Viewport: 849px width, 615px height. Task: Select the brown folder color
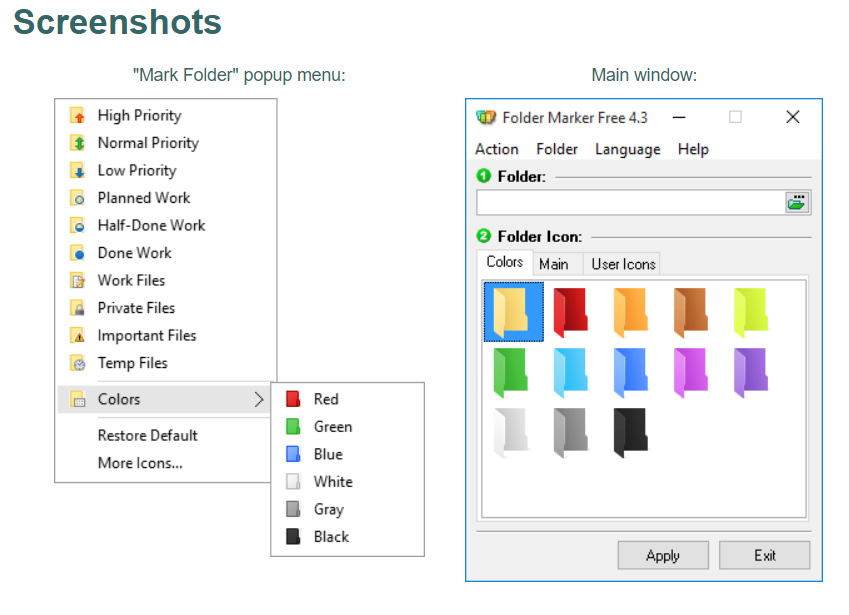(x=691, y=311)
